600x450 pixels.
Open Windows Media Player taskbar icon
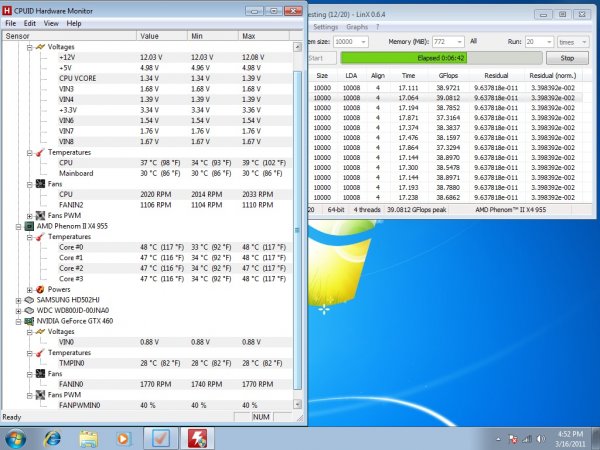[124, 439]
